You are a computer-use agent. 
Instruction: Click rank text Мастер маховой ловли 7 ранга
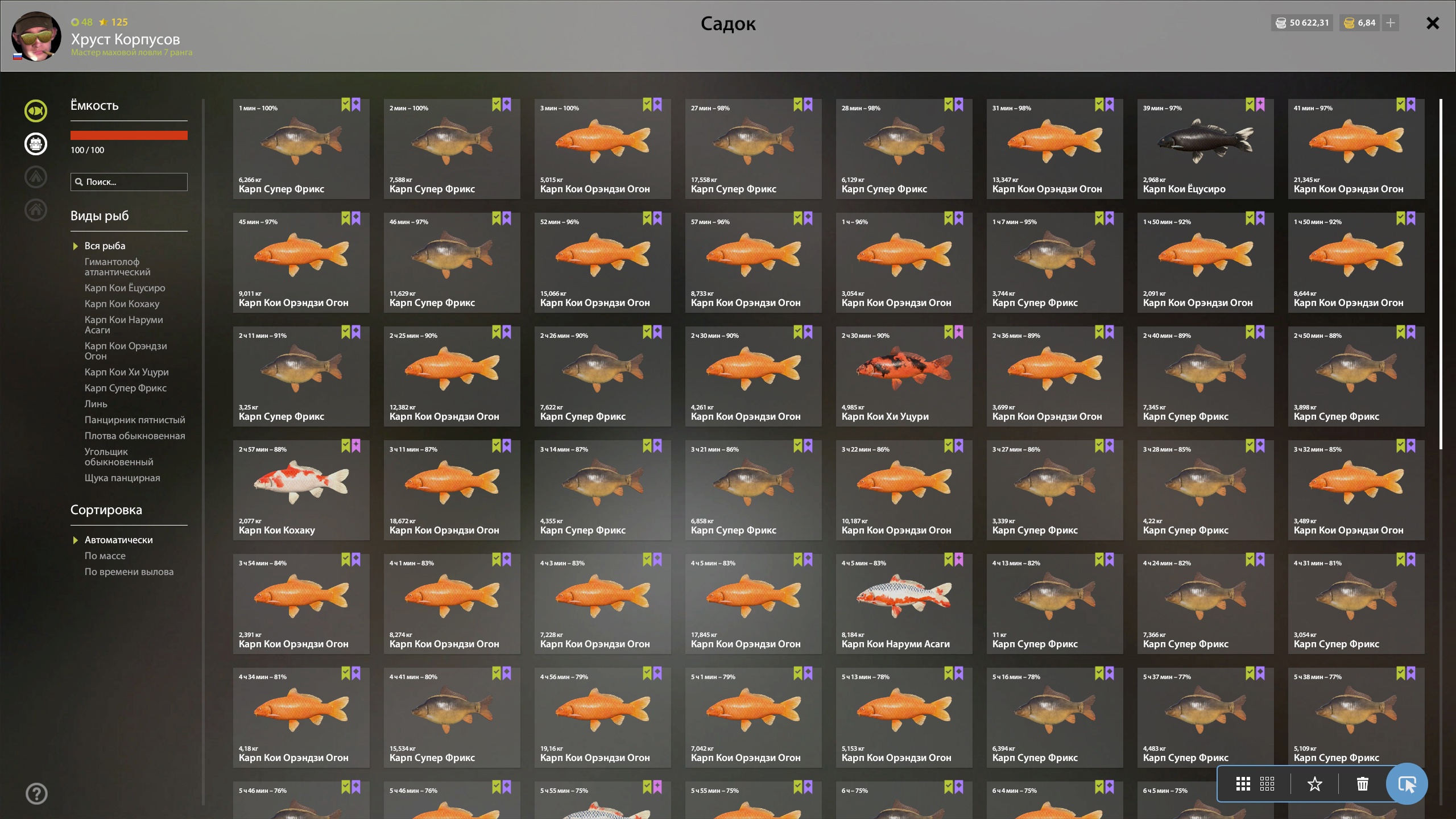131,52
